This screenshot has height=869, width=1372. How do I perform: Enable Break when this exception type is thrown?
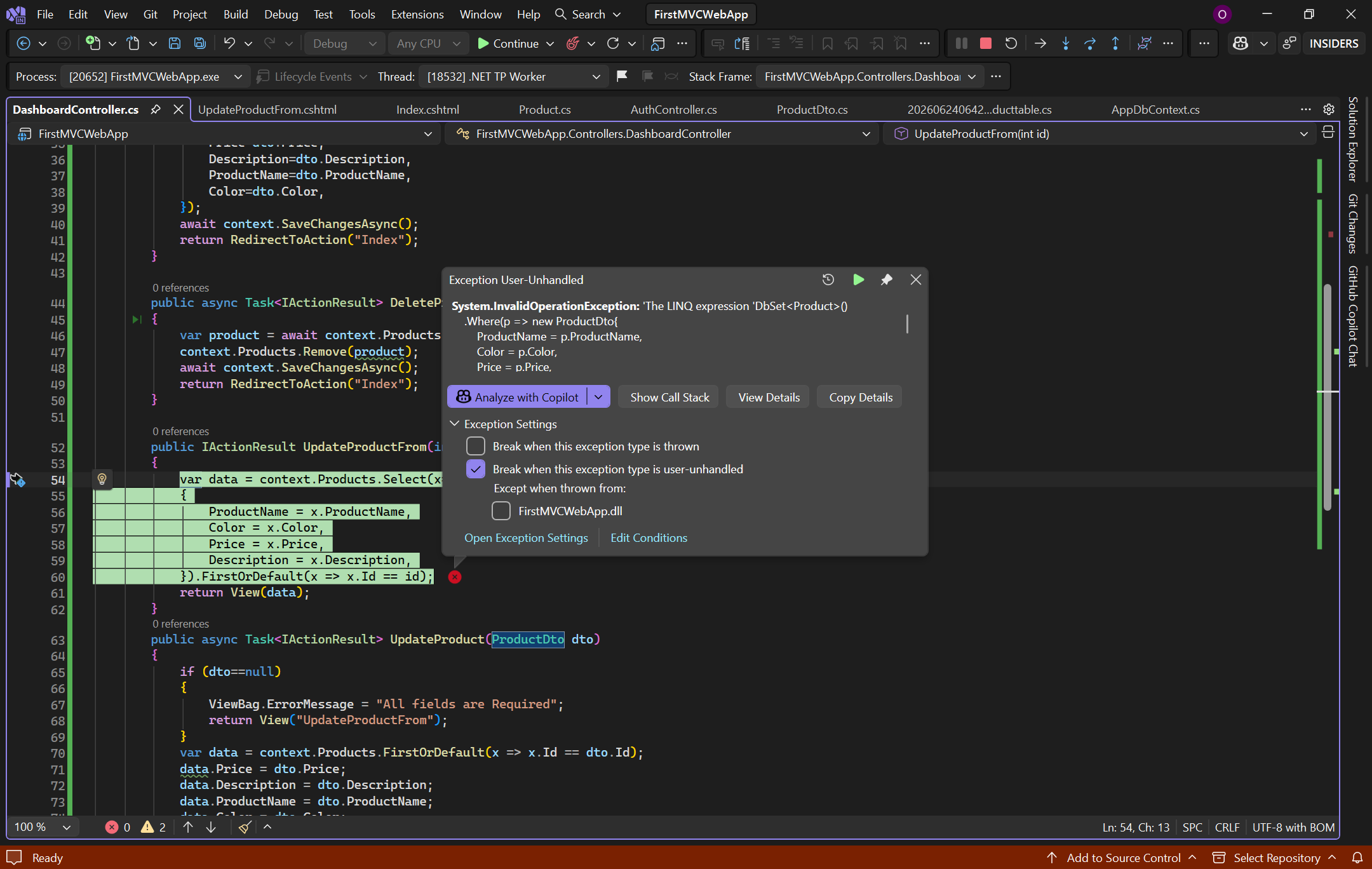tap(476, 446)
